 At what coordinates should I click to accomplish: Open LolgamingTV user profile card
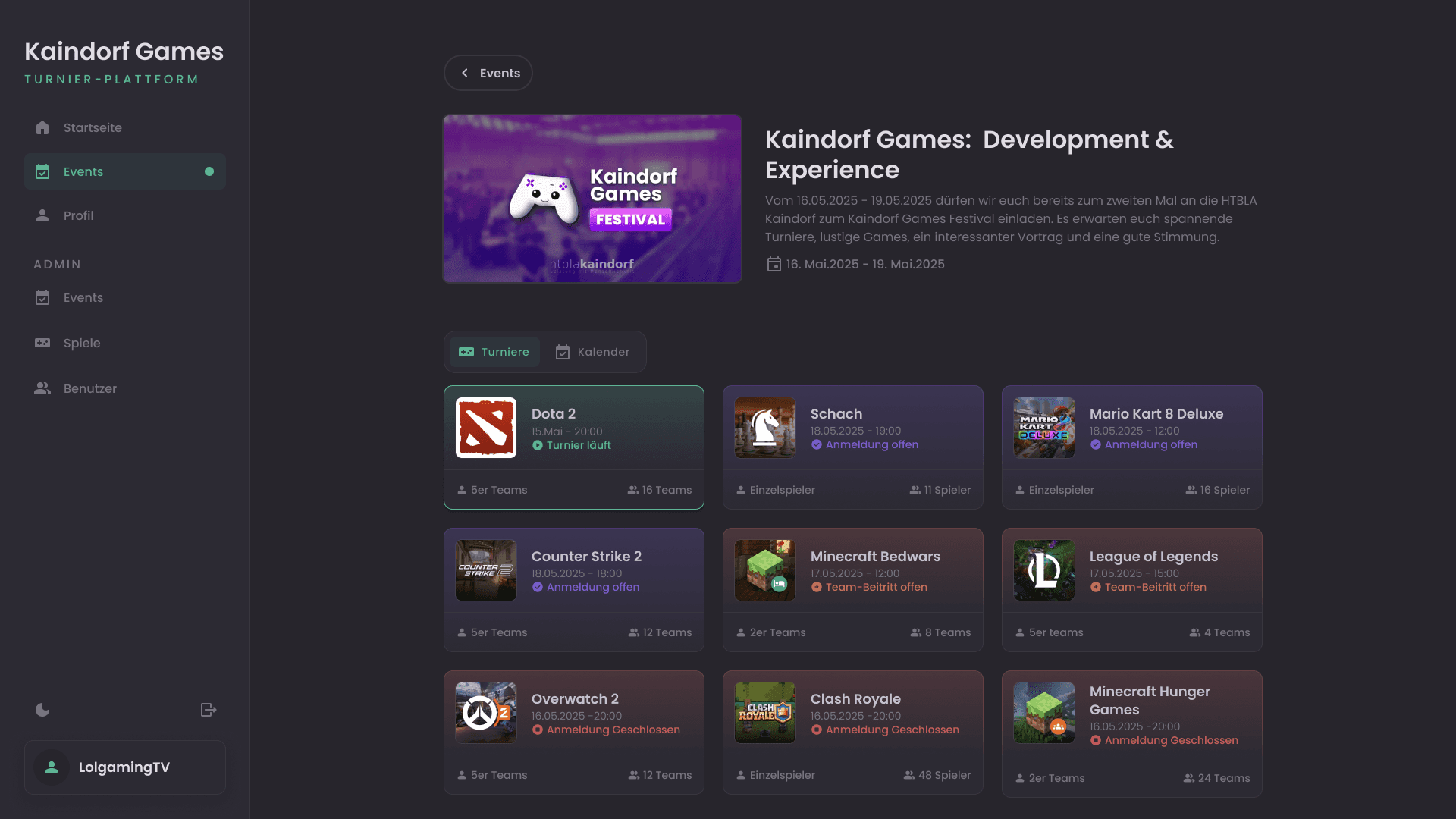pos(125,767)
